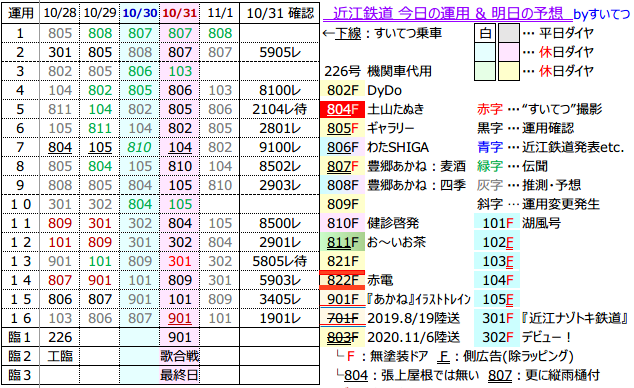The height and width of the screenshot is (388, 634).
Task: Click the byすいてつ author text
Action: tap(602, 14)
